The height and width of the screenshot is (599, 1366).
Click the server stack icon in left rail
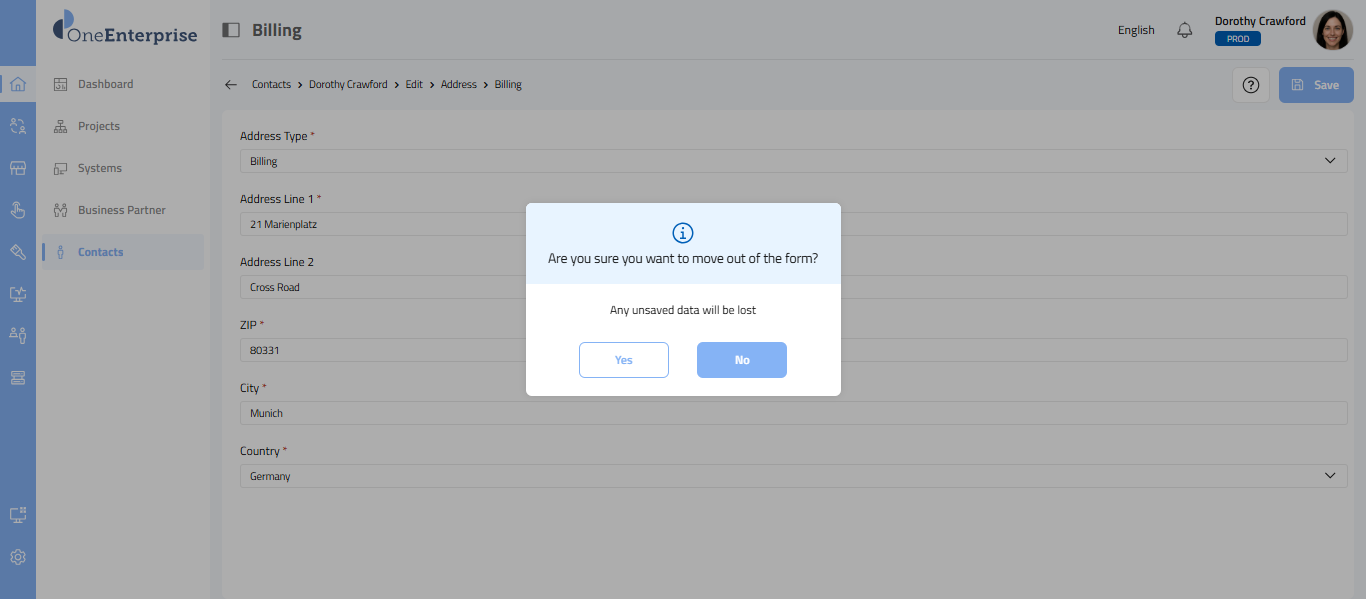click(x=17, y=377)
